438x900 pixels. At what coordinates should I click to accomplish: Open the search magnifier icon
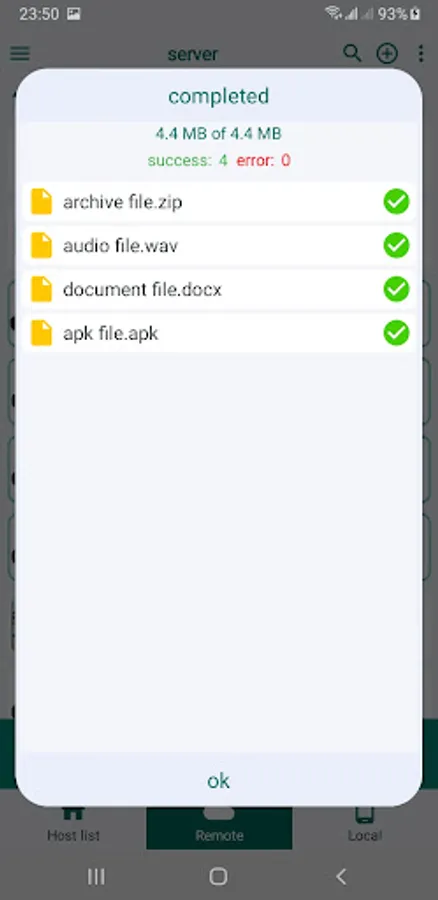(x=352, y=53)
